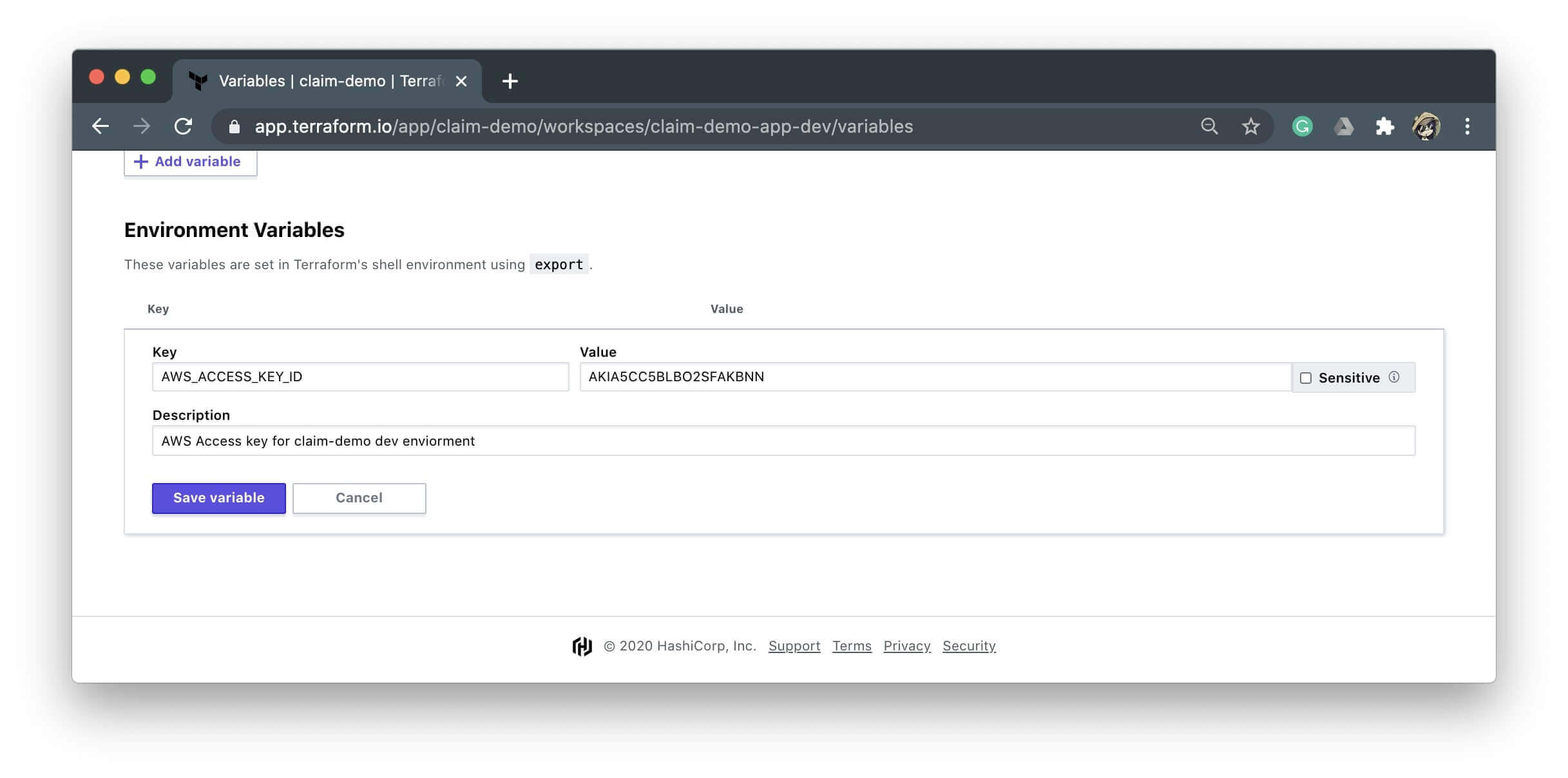Expand the Add variable dropdown
The image size is (1568, 778).
[x=189, y=160]
